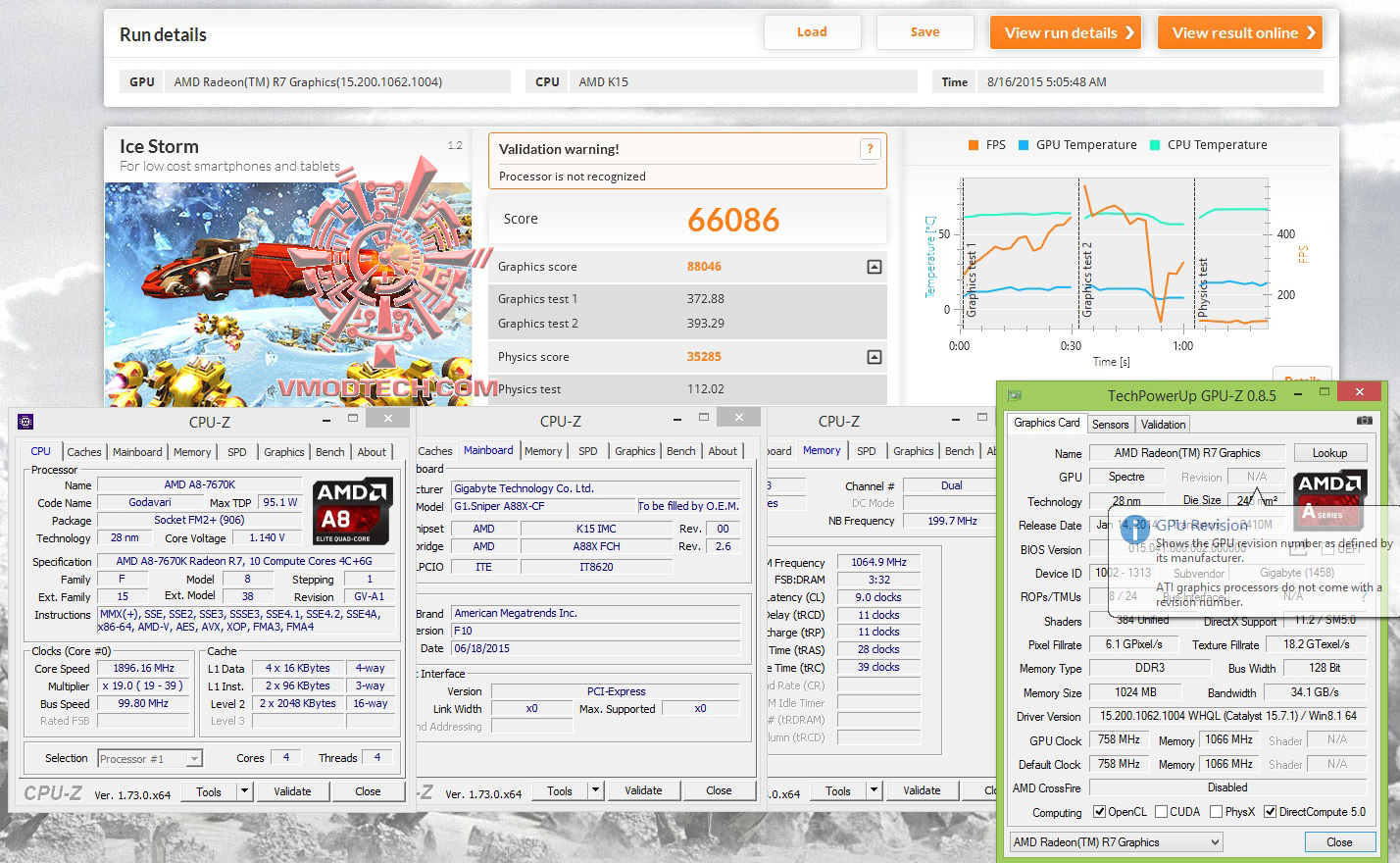Image resolution: width=1400 pixels, height=863 pixels.
Task: Tick the CUDA checkbox in GPU-Z
Action: 1161,812
